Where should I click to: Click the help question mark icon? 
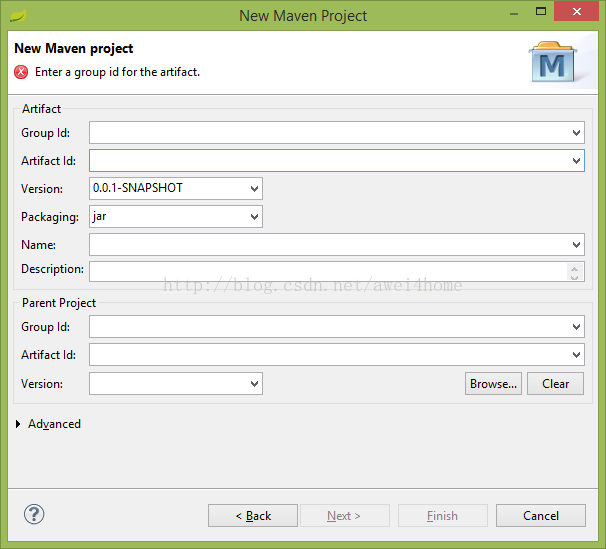(34, 514)
